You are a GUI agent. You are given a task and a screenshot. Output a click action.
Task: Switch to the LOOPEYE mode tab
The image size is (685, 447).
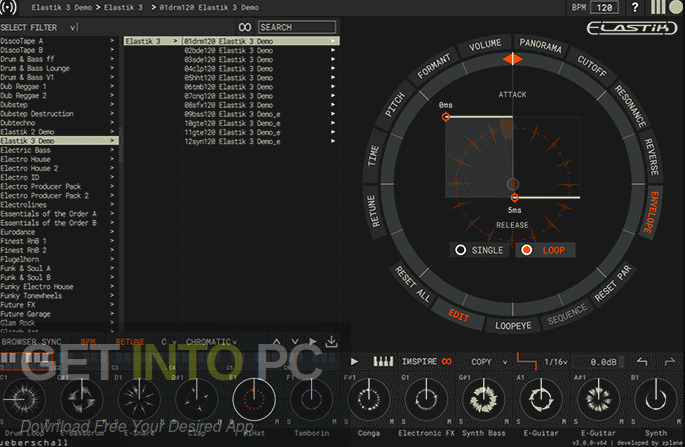click(513, 326)
